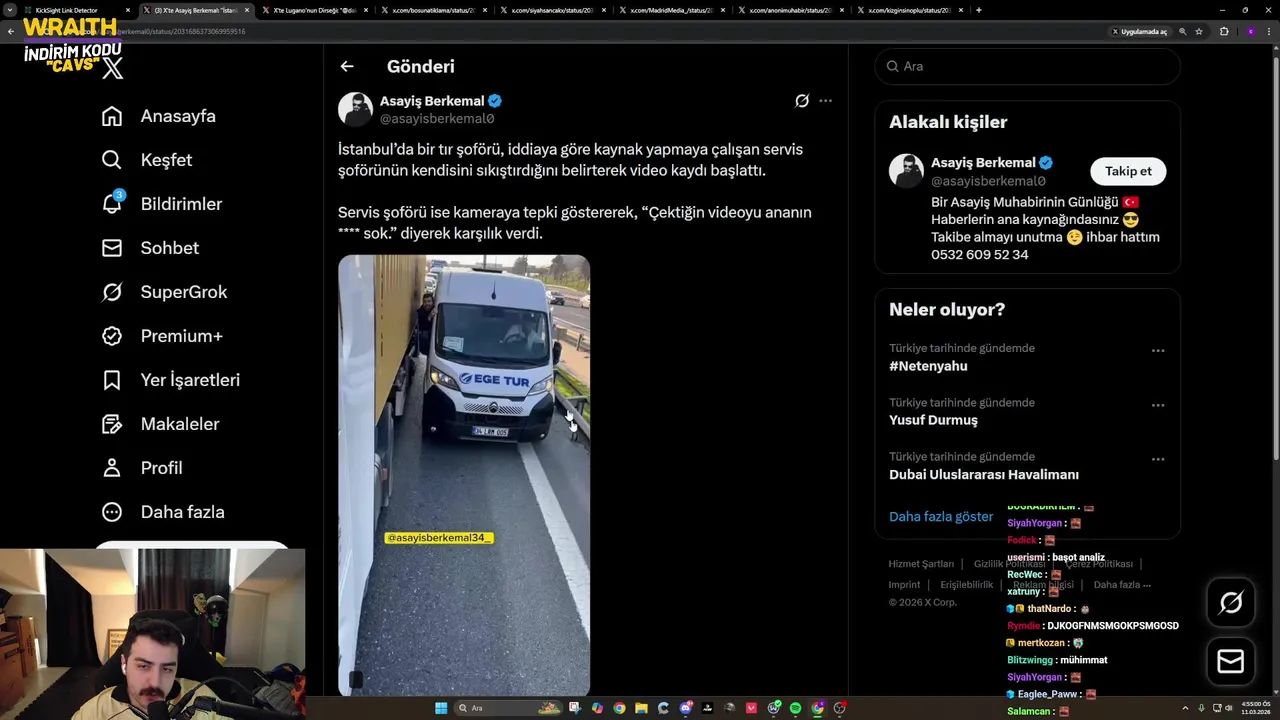Close the Asayiş Berkemal browser tab
The height and width of the screenshot is (720, 1280).
[x=246, y=10]
